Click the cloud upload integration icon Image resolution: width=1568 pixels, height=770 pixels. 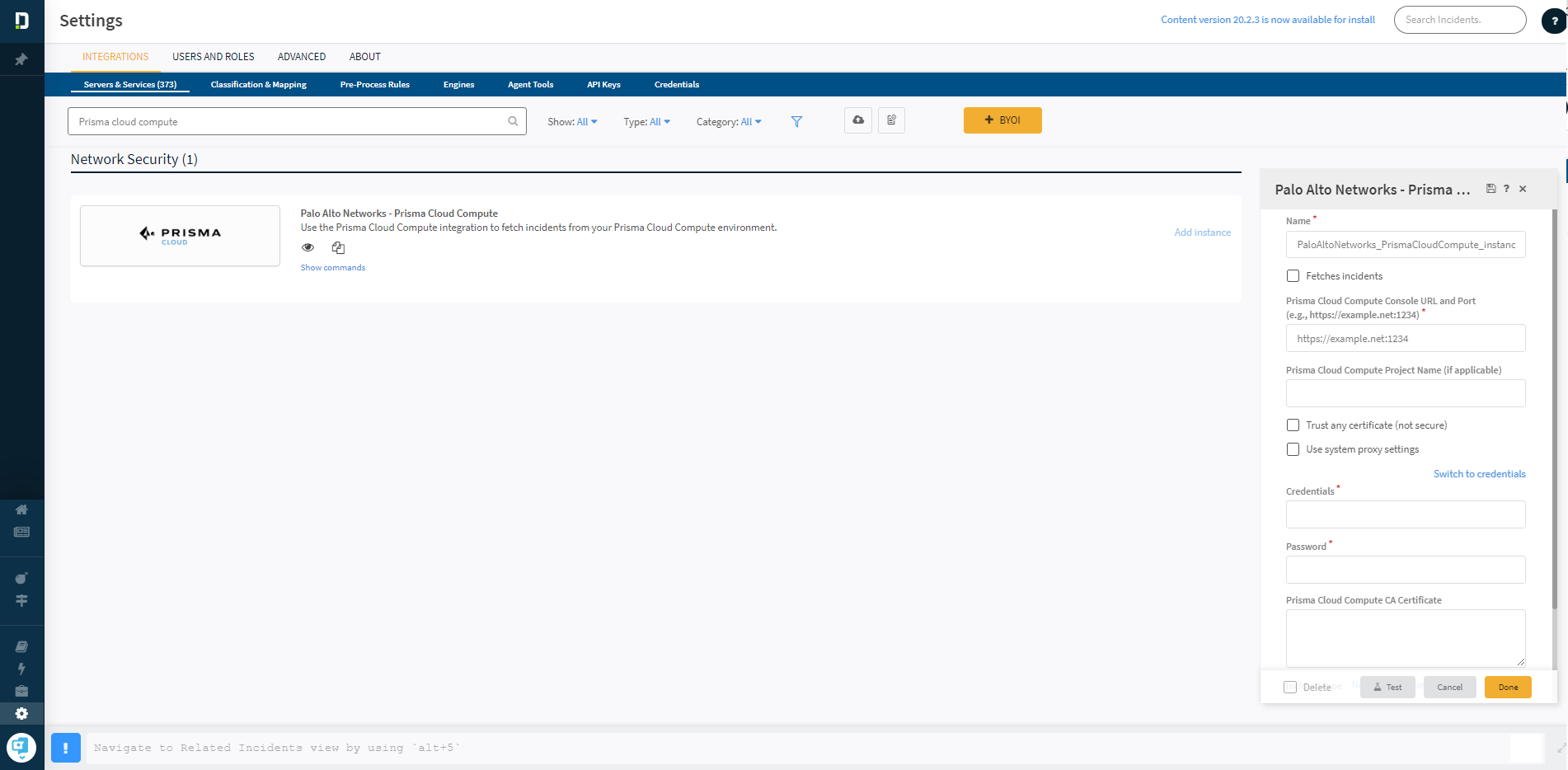(858, 120)
